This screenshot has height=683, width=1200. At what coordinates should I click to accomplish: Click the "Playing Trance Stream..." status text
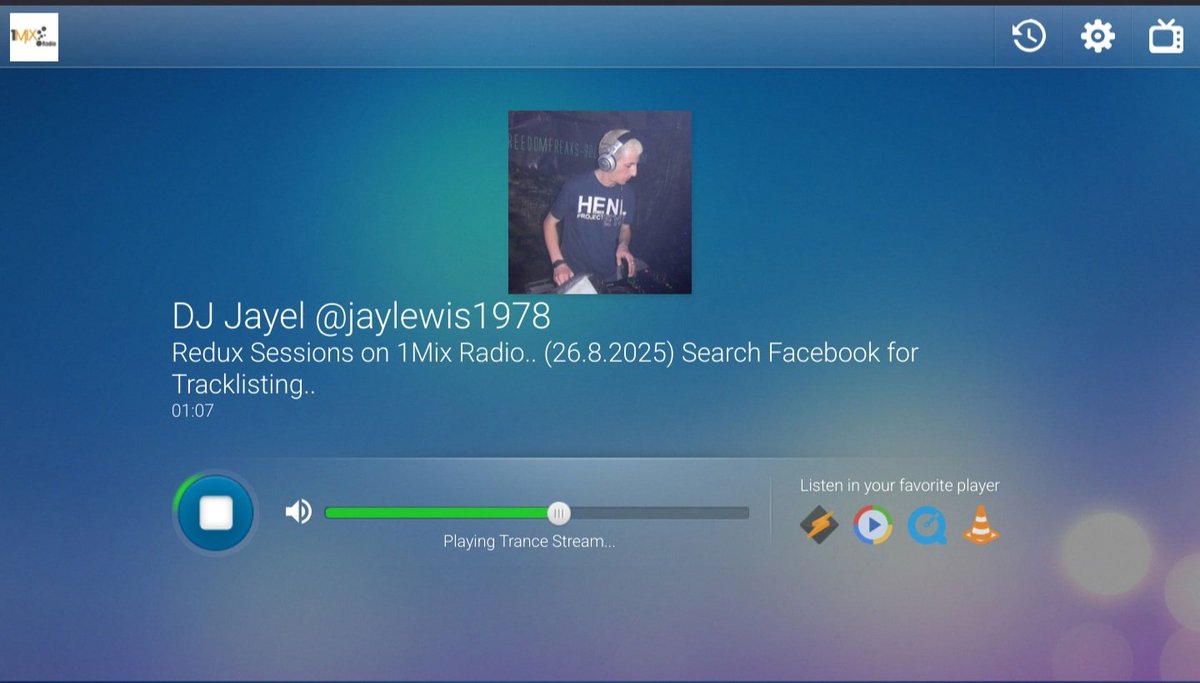click(529, 541)
